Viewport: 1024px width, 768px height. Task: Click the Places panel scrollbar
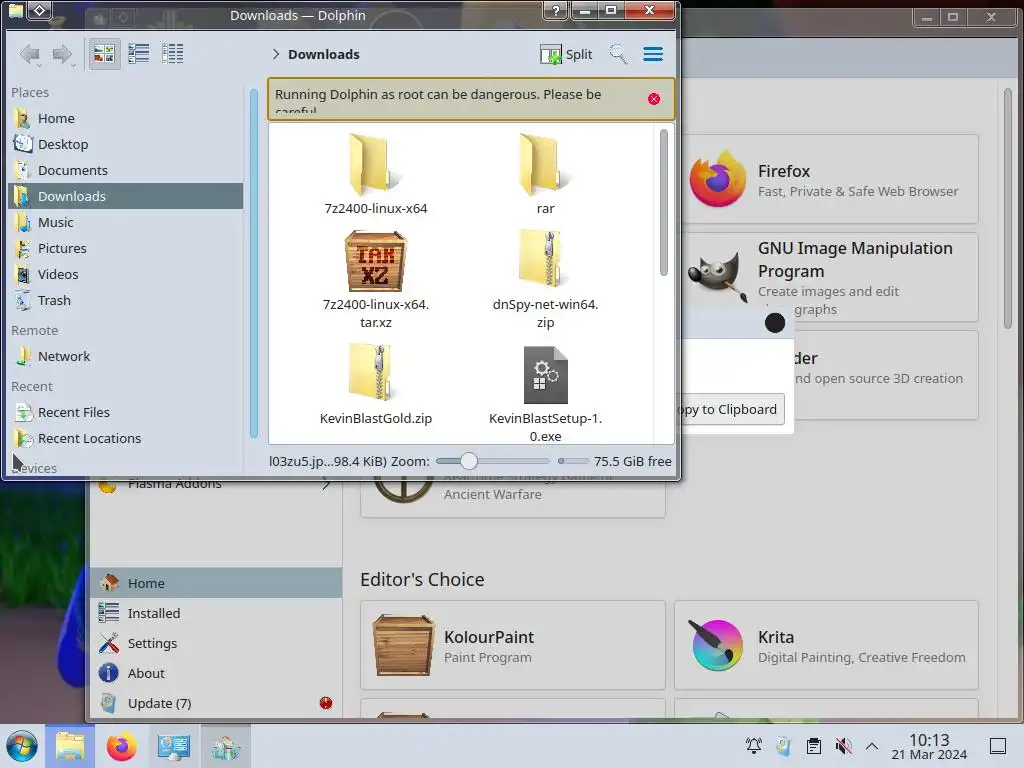click(253, 264)
